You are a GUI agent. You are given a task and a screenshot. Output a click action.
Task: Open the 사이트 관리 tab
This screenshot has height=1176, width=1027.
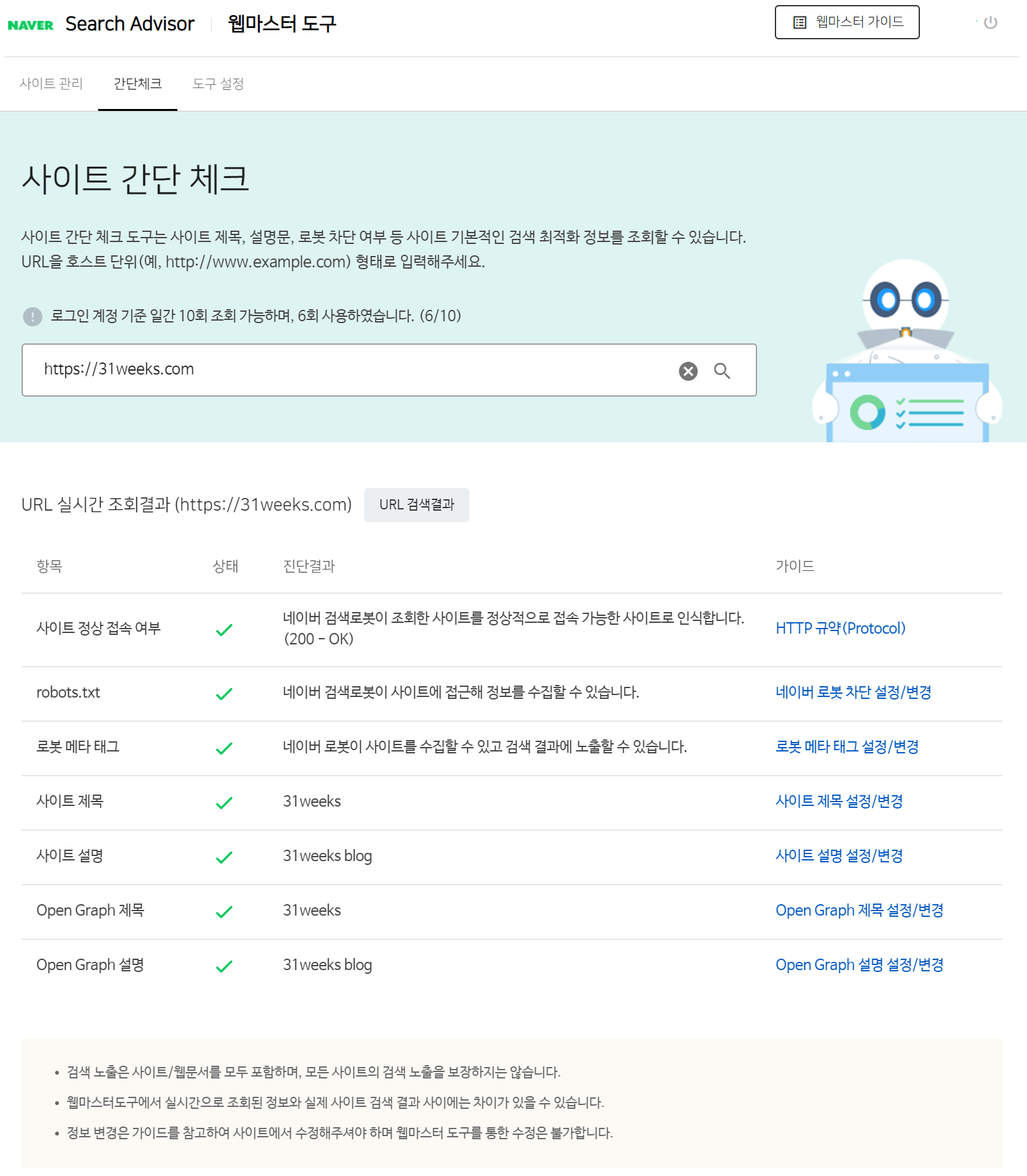(51, 84)
